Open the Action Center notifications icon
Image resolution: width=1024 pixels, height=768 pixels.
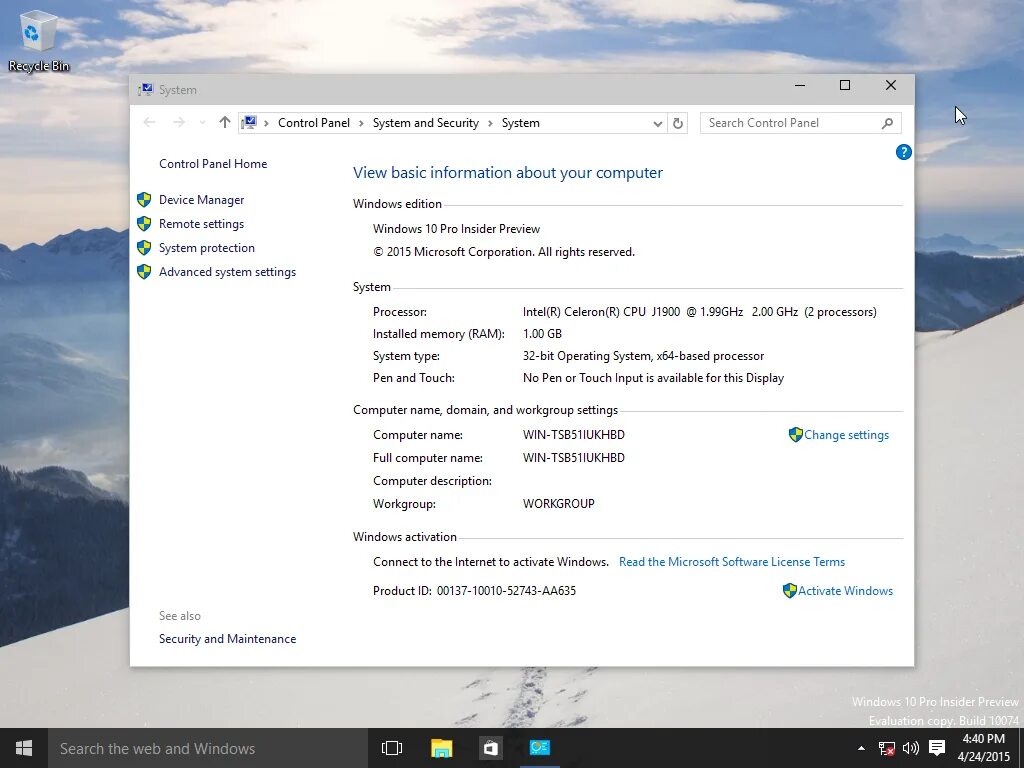click(937, 748)
